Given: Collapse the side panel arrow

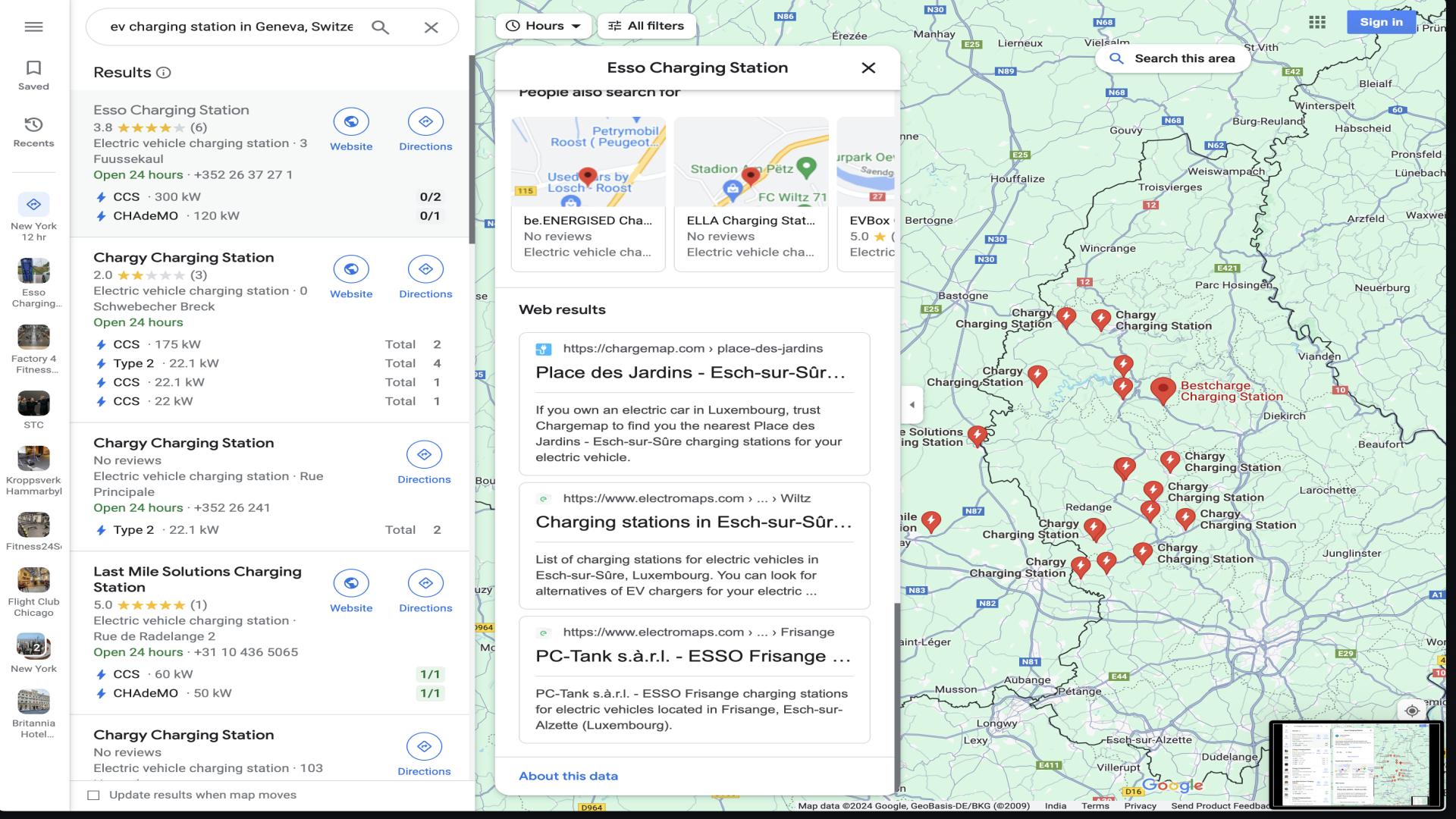Looking at the screenshot, I should point(912,404).
